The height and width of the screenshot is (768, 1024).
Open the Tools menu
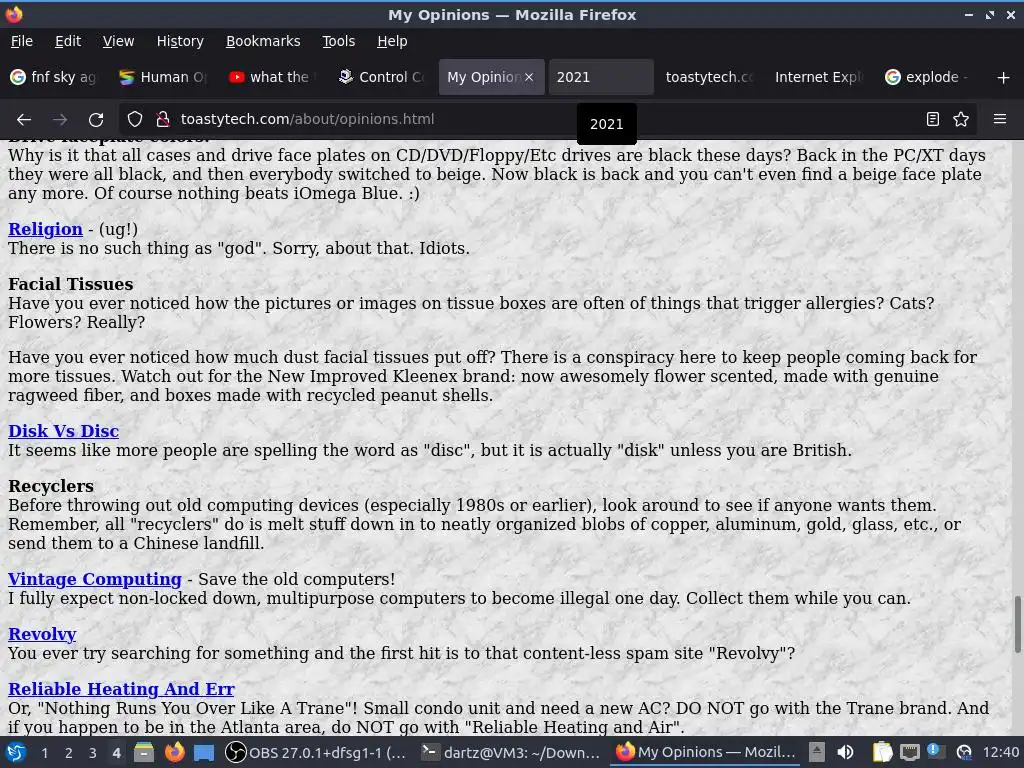(x=338, y=41)
